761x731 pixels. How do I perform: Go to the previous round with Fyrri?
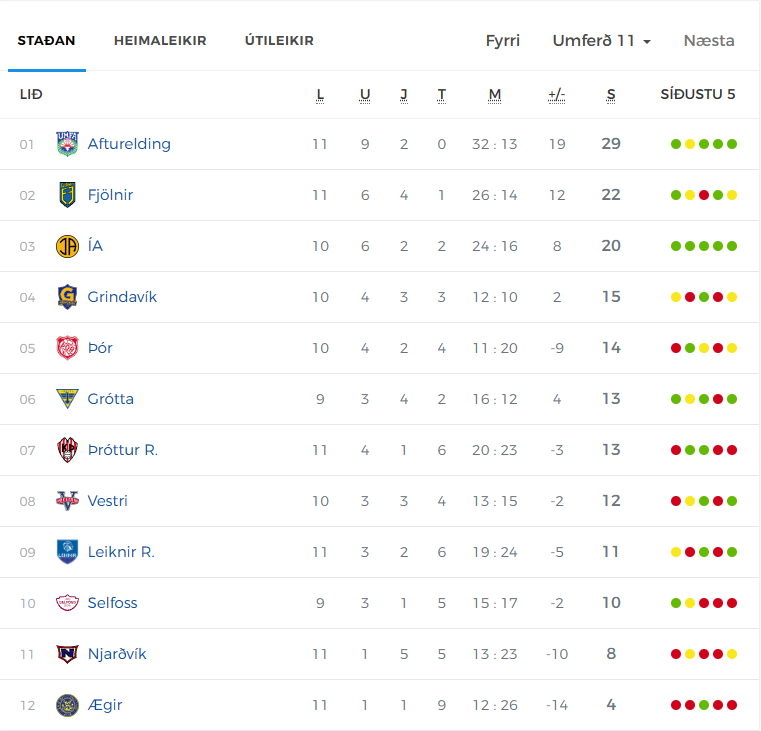[x=503, y=41]
